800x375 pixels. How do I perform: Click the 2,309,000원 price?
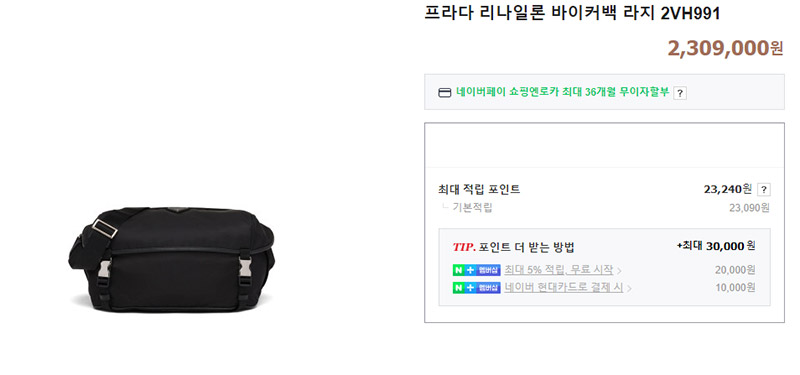725,48
